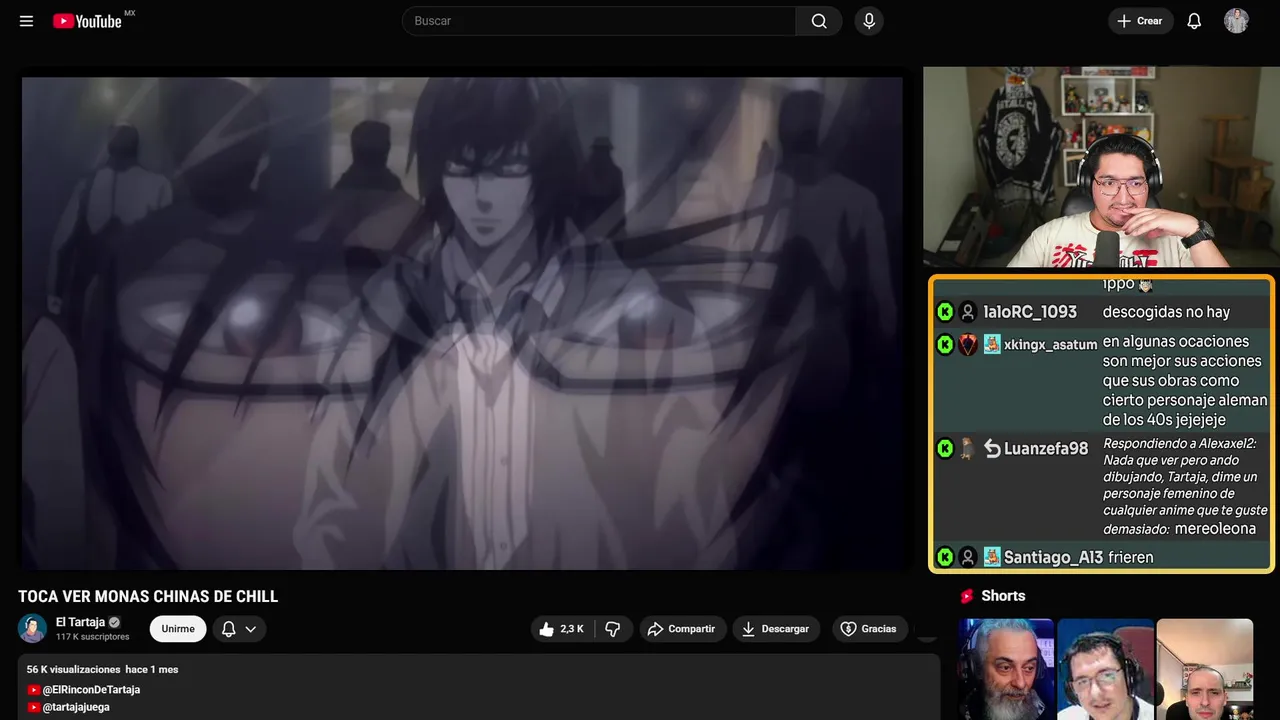Click the magnifier search button
This screenshot has height=720, width=1280.
819,21
